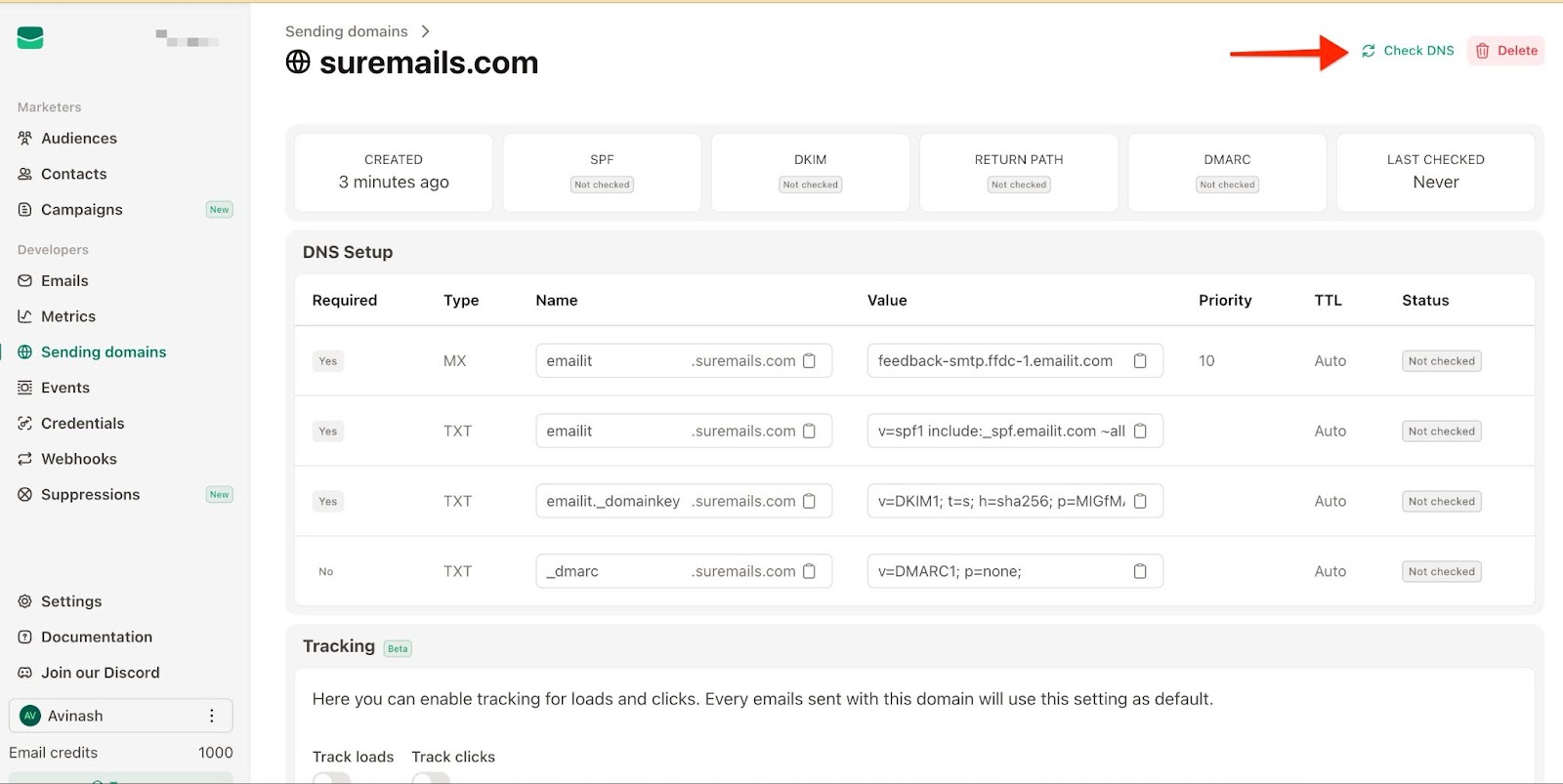The width and height of the screenshot is (1563, 784).
Task: Copy the feedback-smtp MX value
Action: click(x=1140, y=361)
